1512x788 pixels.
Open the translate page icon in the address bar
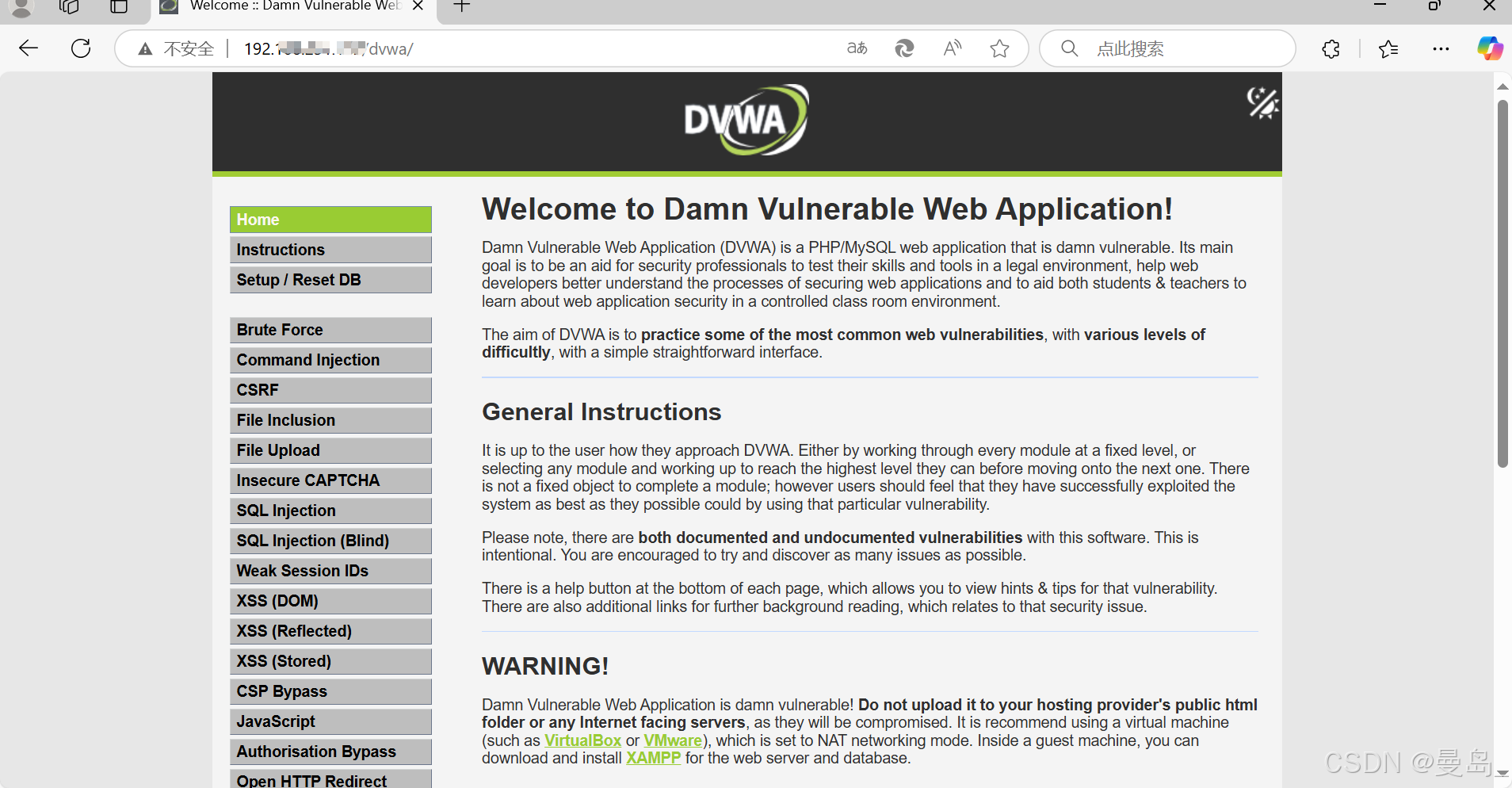pos(857,48)
